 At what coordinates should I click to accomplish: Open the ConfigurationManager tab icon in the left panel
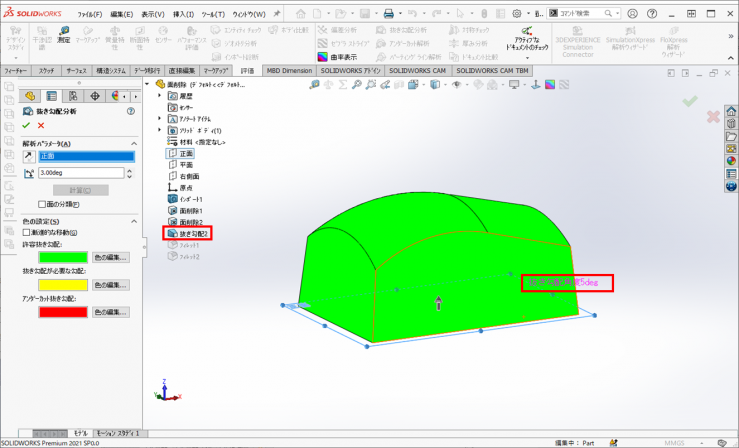tap(74, 95)
